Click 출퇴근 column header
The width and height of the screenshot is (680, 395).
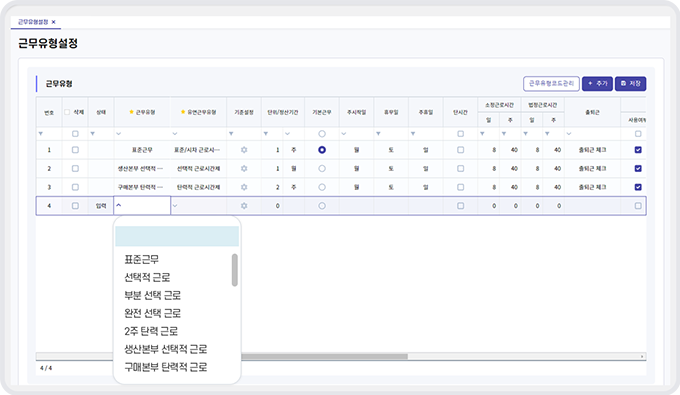tap(592, 112)
